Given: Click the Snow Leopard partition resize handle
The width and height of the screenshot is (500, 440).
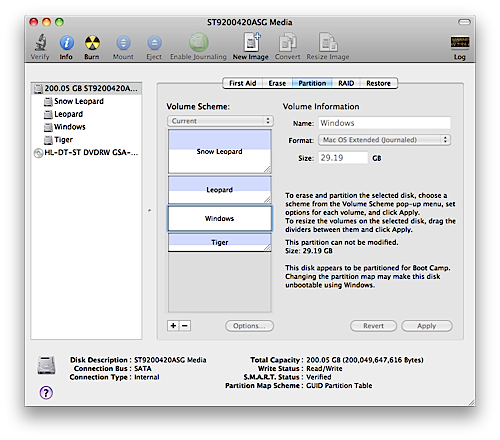Looking at the screenshot, I should [267, 169].
